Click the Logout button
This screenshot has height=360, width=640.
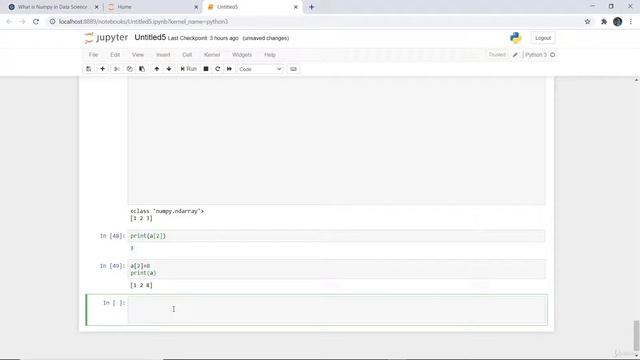click(x=543, y=38)
